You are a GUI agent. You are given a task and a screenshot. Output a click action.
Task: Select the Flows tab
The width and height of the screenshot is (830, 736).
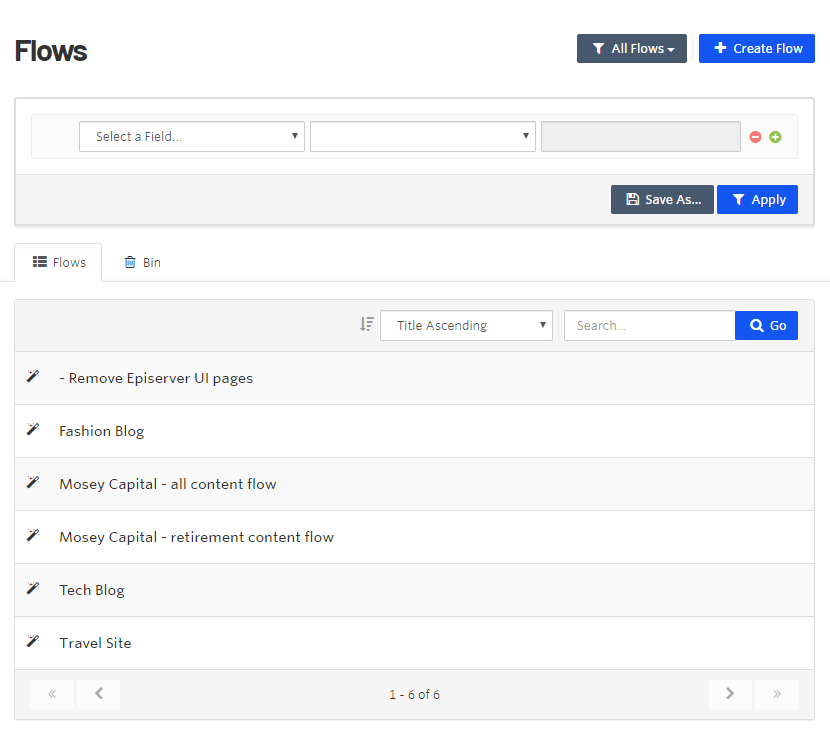(59, 263)
